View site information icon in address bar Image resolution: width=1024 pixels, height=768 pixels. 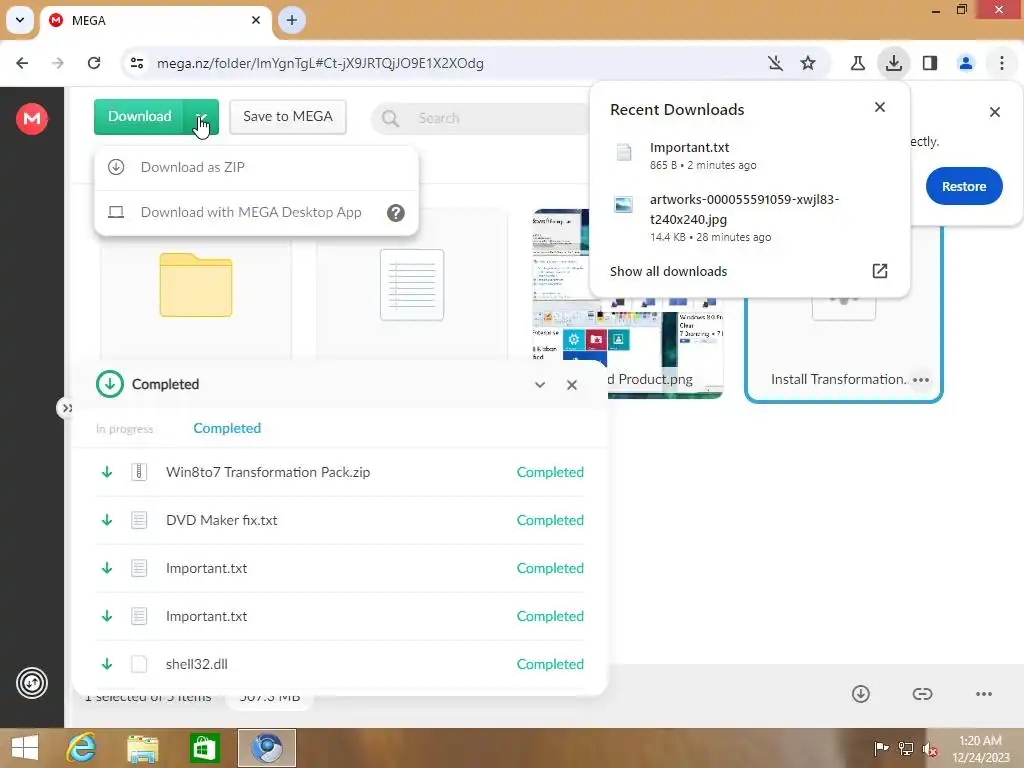tap(137, 63)
